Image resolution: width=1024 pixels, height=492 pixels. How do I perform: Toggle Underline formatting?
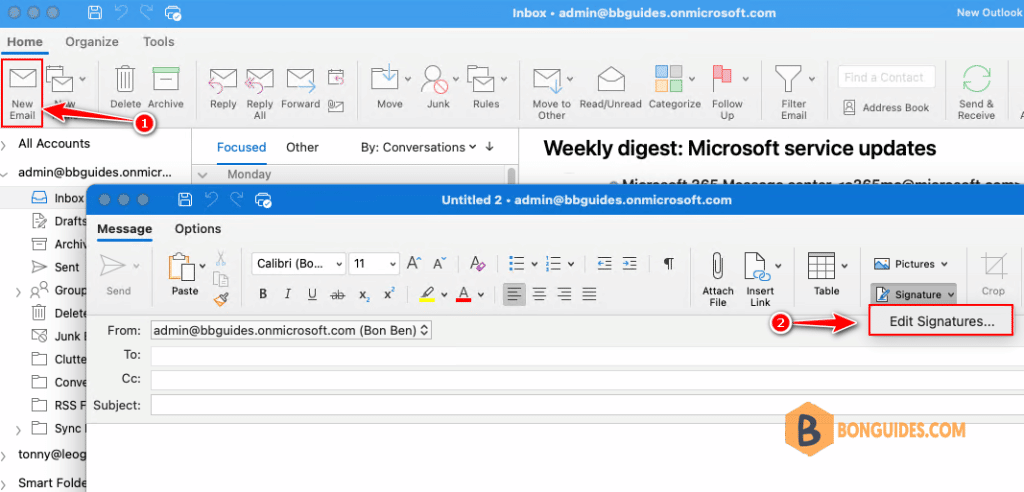point(312,295)
